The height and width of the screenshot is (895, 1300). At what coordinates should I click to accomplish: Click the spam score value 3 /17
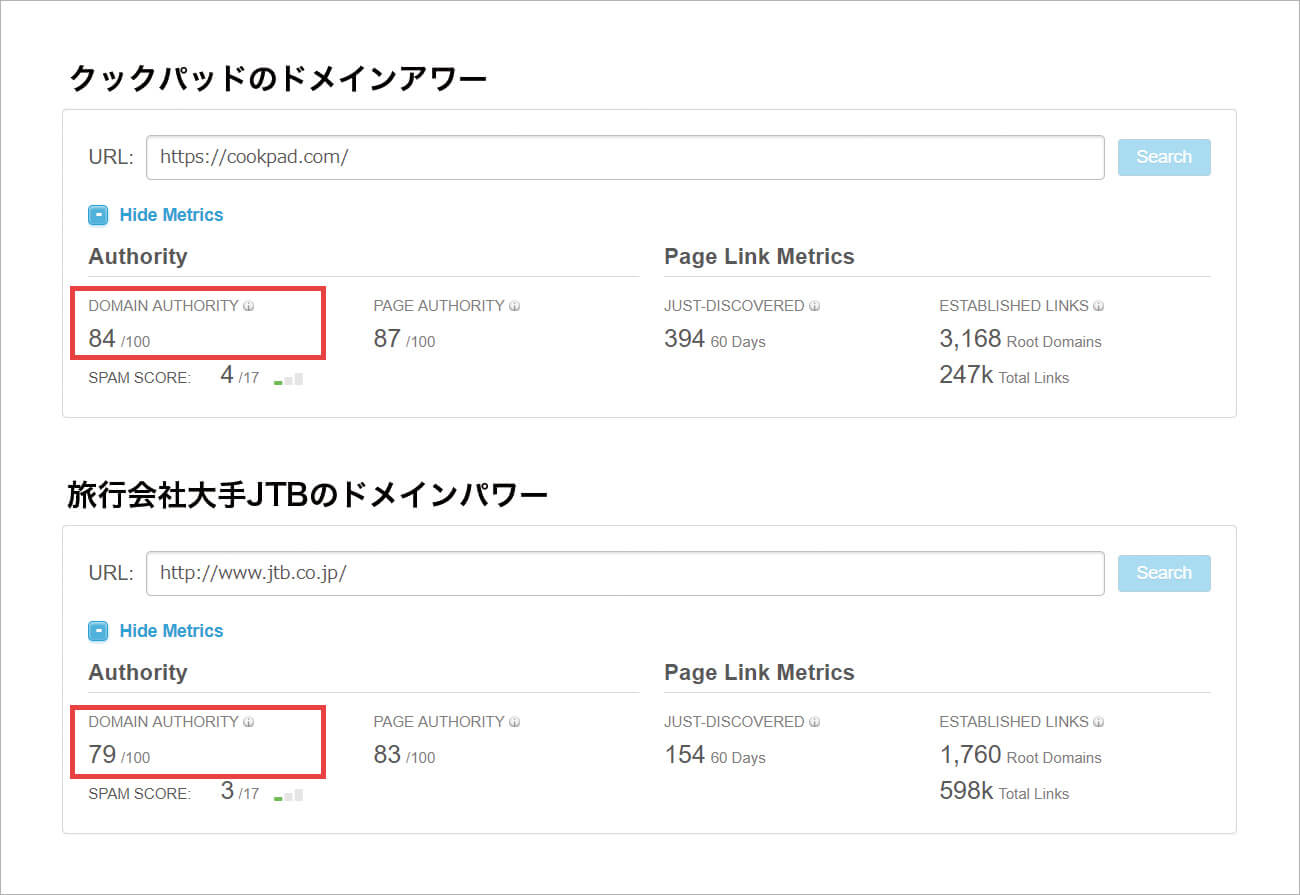tap(240, 792)
